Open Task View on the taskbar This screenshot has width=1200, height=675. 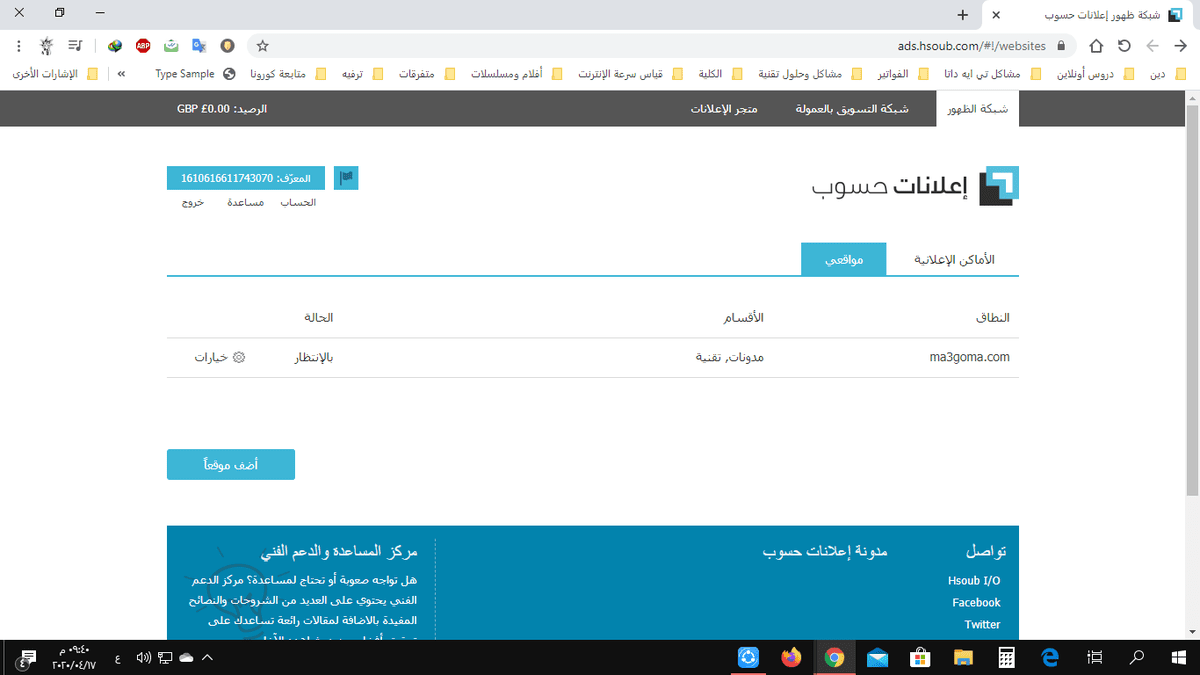pyautogui.click(x=1094, y=657)
